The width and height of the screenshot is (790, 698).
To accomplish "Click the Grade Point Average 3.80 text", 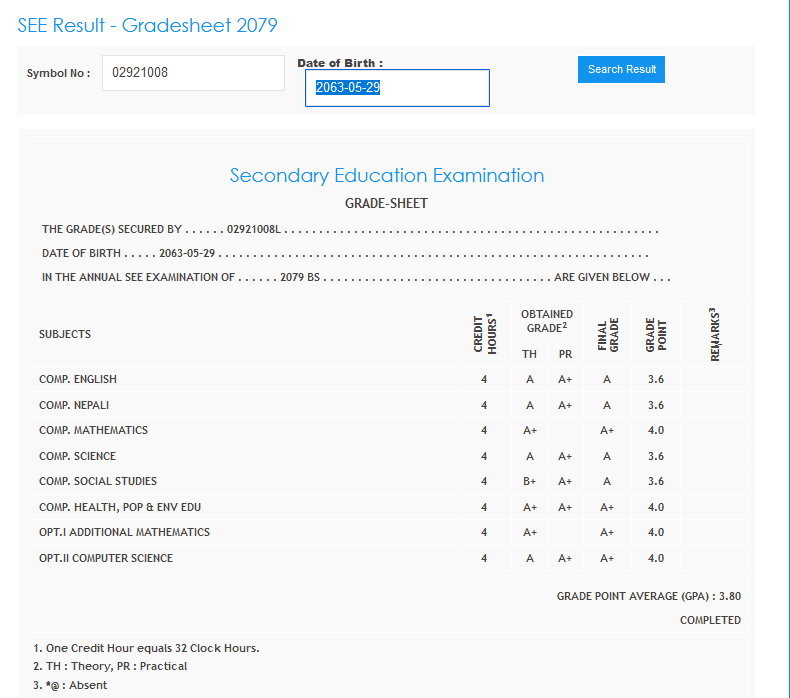I will tap(648, 596).
